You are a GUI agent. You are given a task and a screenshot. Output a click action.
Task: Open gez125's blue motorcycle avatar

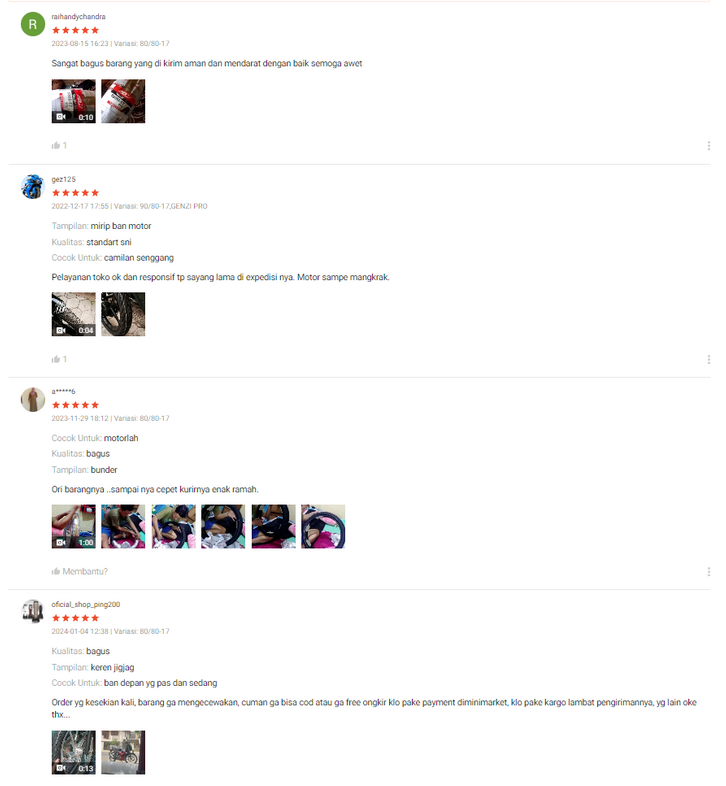click(33, 187)
